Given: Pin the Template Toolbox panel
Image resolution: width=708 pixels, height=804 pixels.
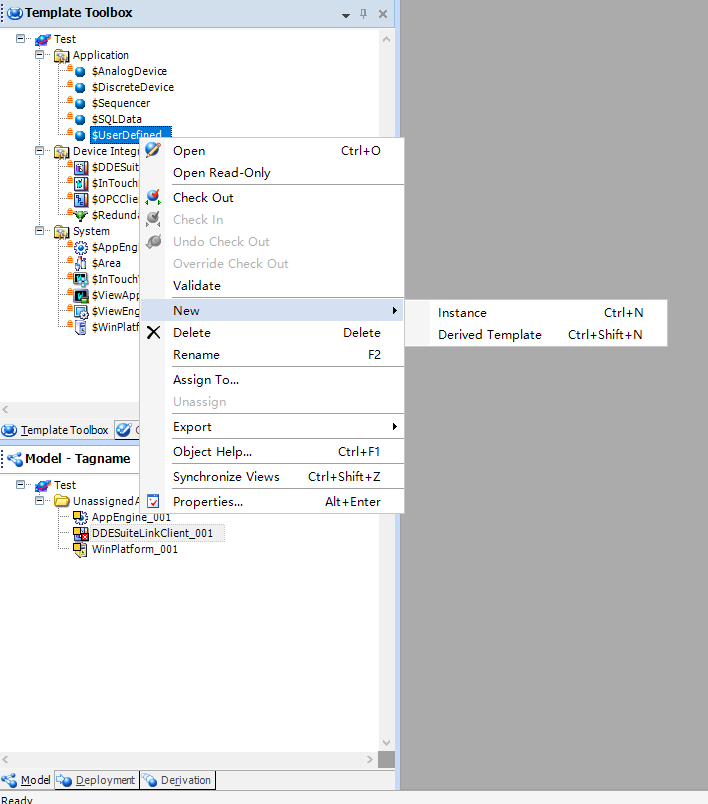Looking at the screenshot, I should (x=363, y=14).
